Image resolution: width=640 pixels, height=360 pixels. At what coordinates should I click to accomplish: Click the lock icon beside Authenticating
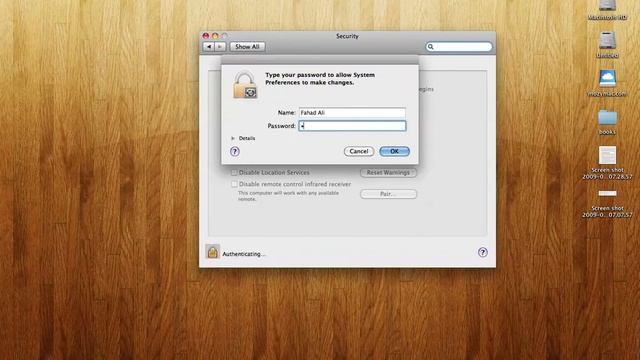coord(212,252)
